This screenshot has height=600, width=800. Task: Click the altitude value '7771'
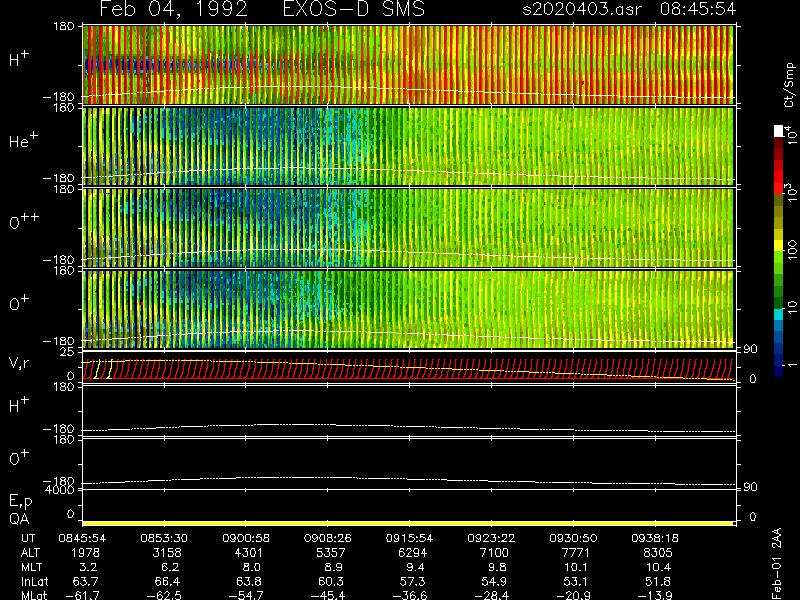coord(576,553)
